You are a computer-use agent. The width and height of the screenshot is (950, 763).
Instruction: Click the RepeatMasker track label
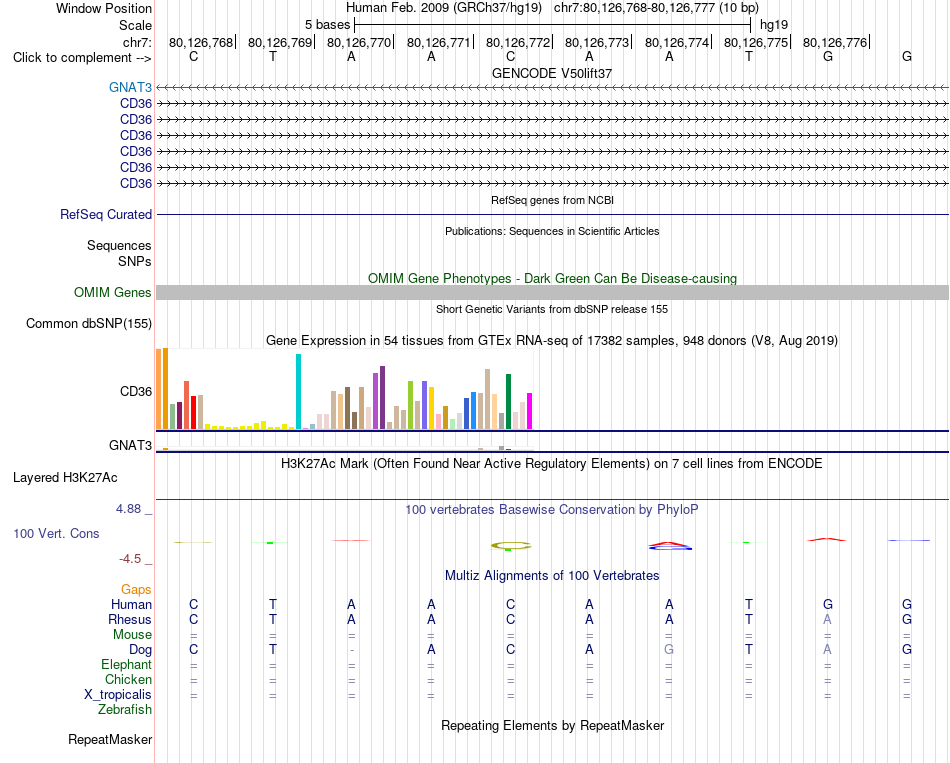[x=110, y=739]
